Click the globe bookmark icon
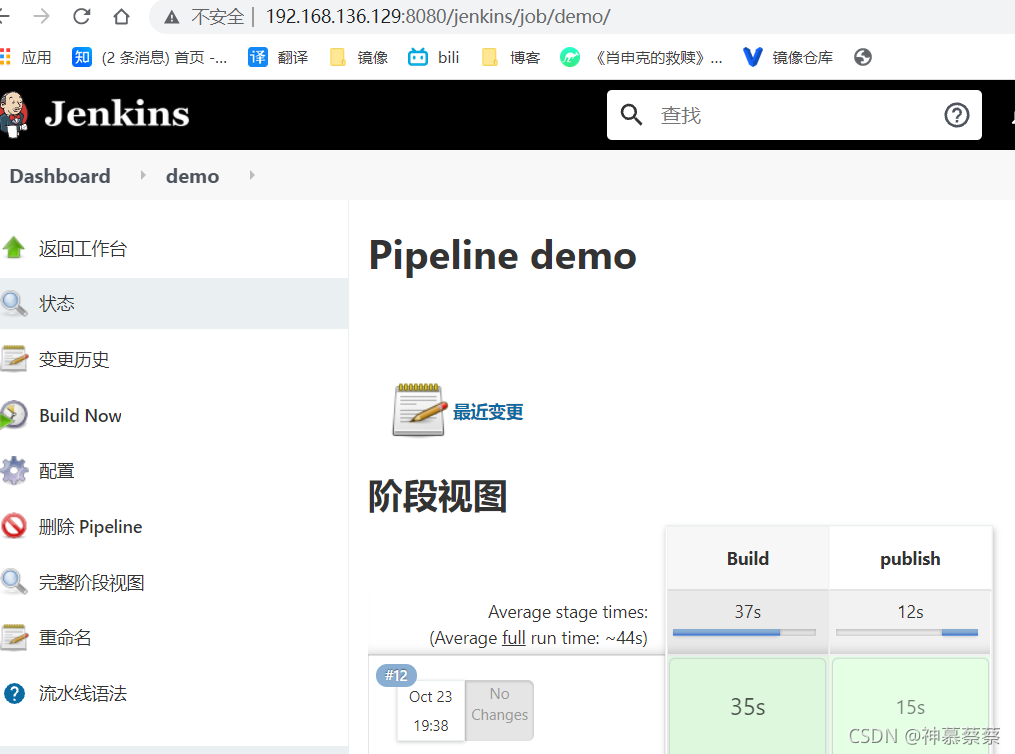 coord(862,58)
